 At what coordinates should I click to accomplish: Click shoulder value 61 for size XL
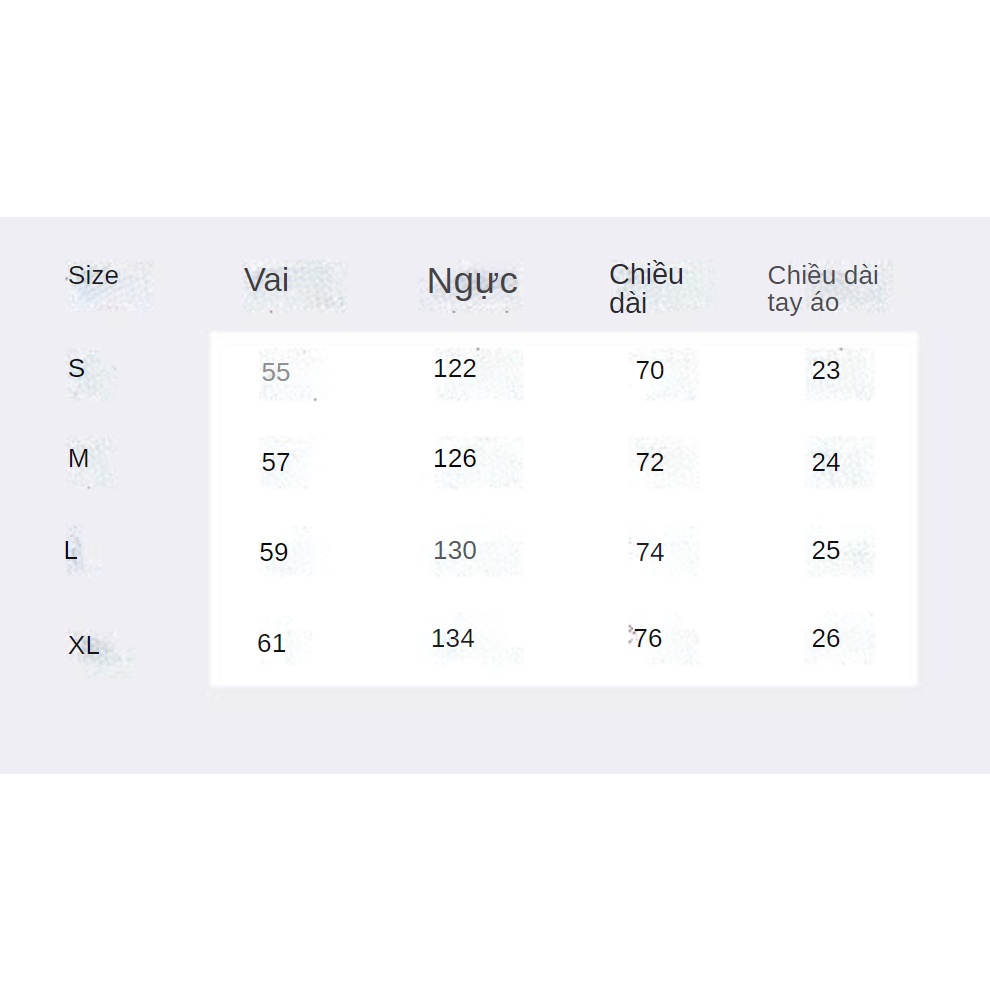[x=272, y=643]
